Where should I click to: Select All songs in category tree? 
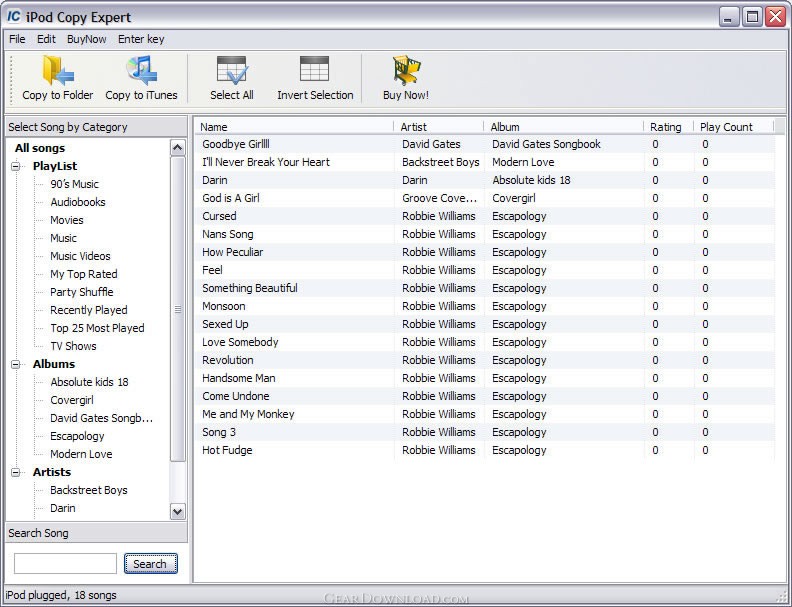(40, 148)
